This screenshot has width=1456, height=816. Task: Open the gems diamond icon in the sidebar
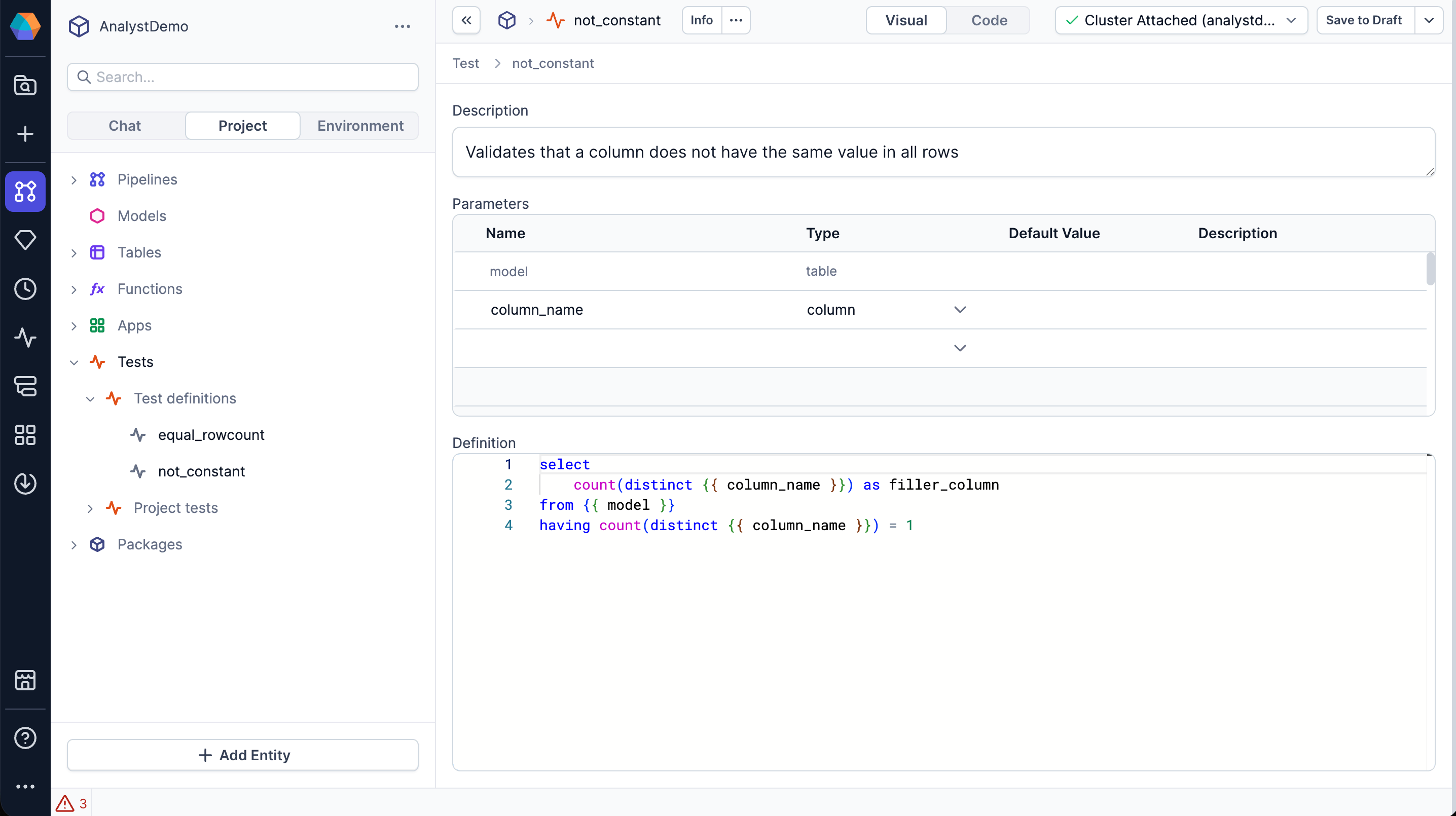pyautogui.click(x=25, y=240)
